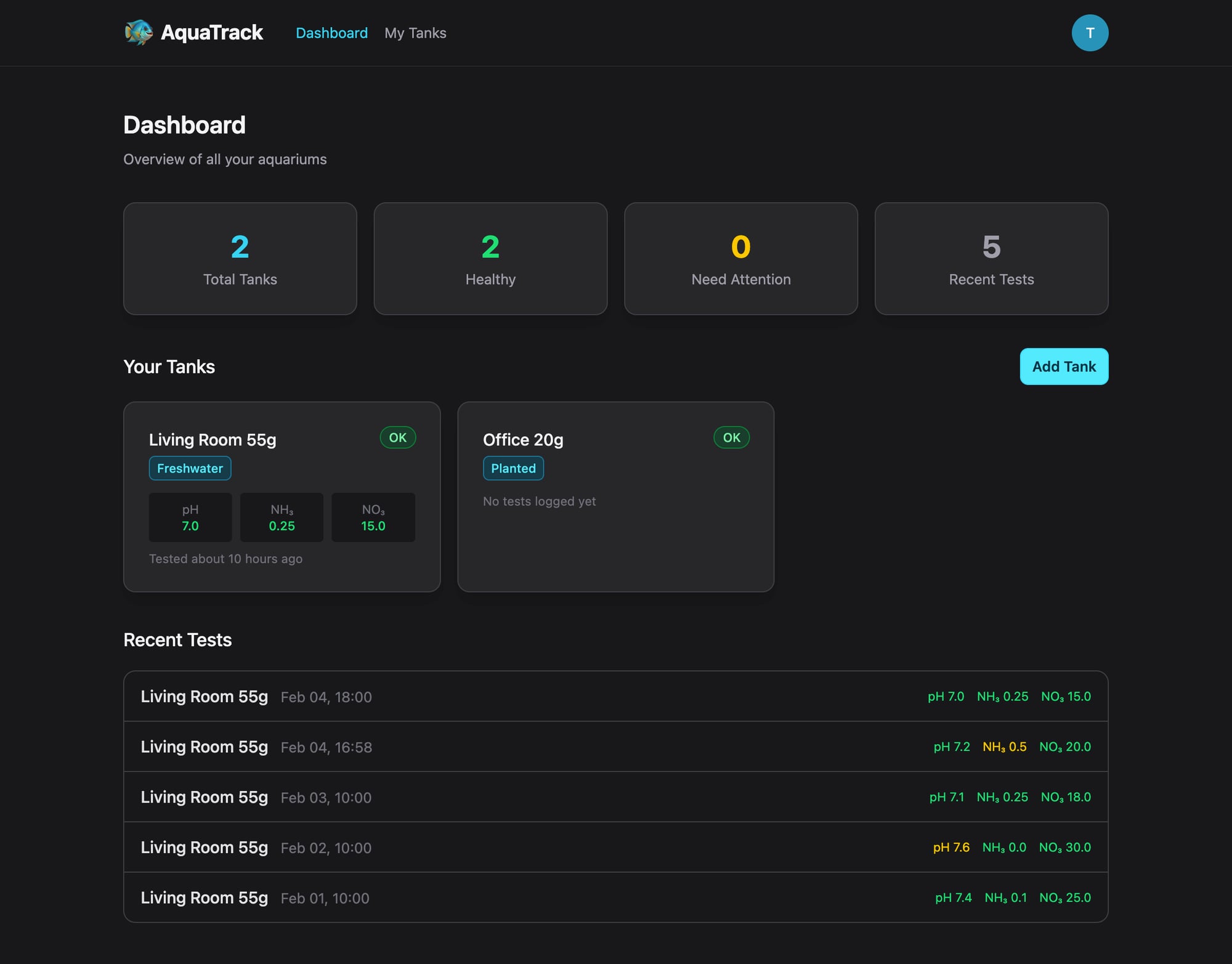Click the AquaTrack fish logo
Screen dimensions: 1232x964
[138, 32]
